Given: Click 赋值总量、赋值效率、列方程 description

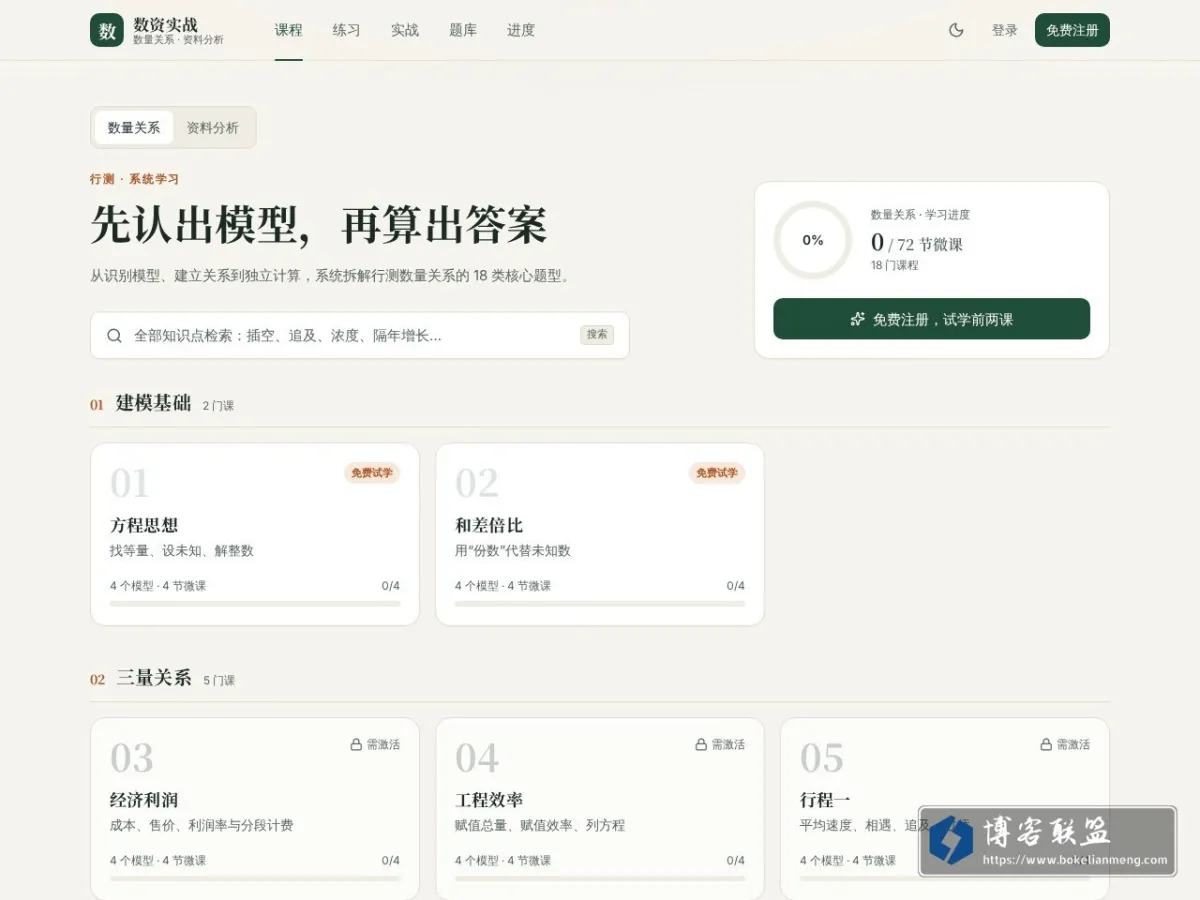Looking at the screenshot, I should (x=540, y=826).
